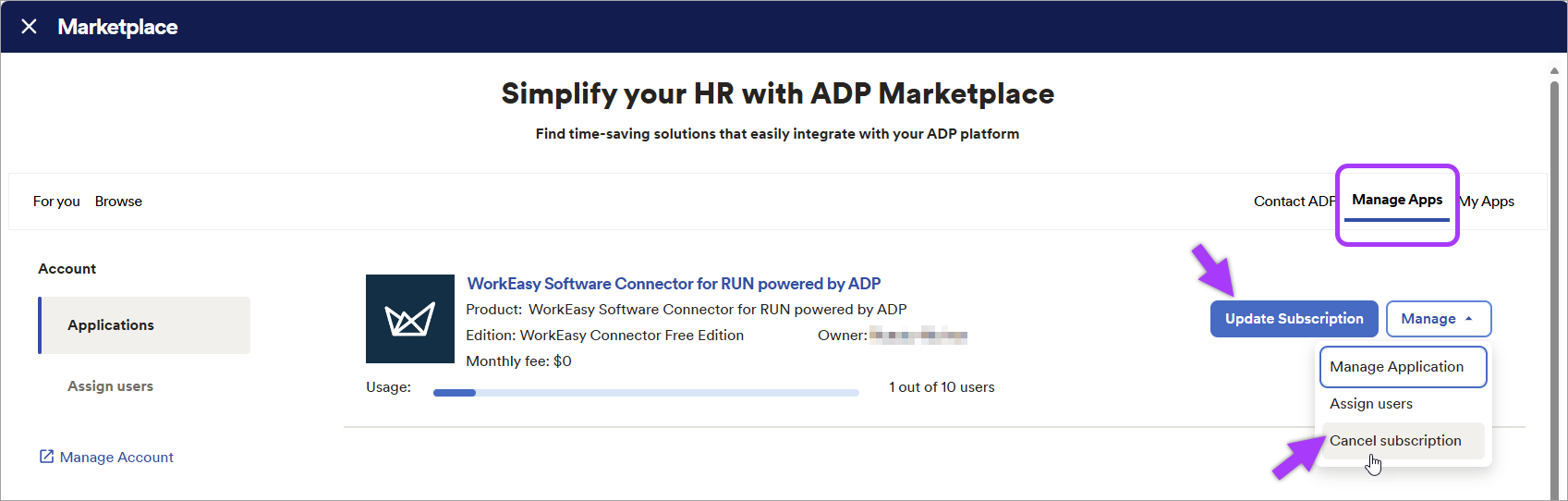Click the scrollbar up arrow
The width and height of the screenshot is (1568, 501).
pos(1554,70)
